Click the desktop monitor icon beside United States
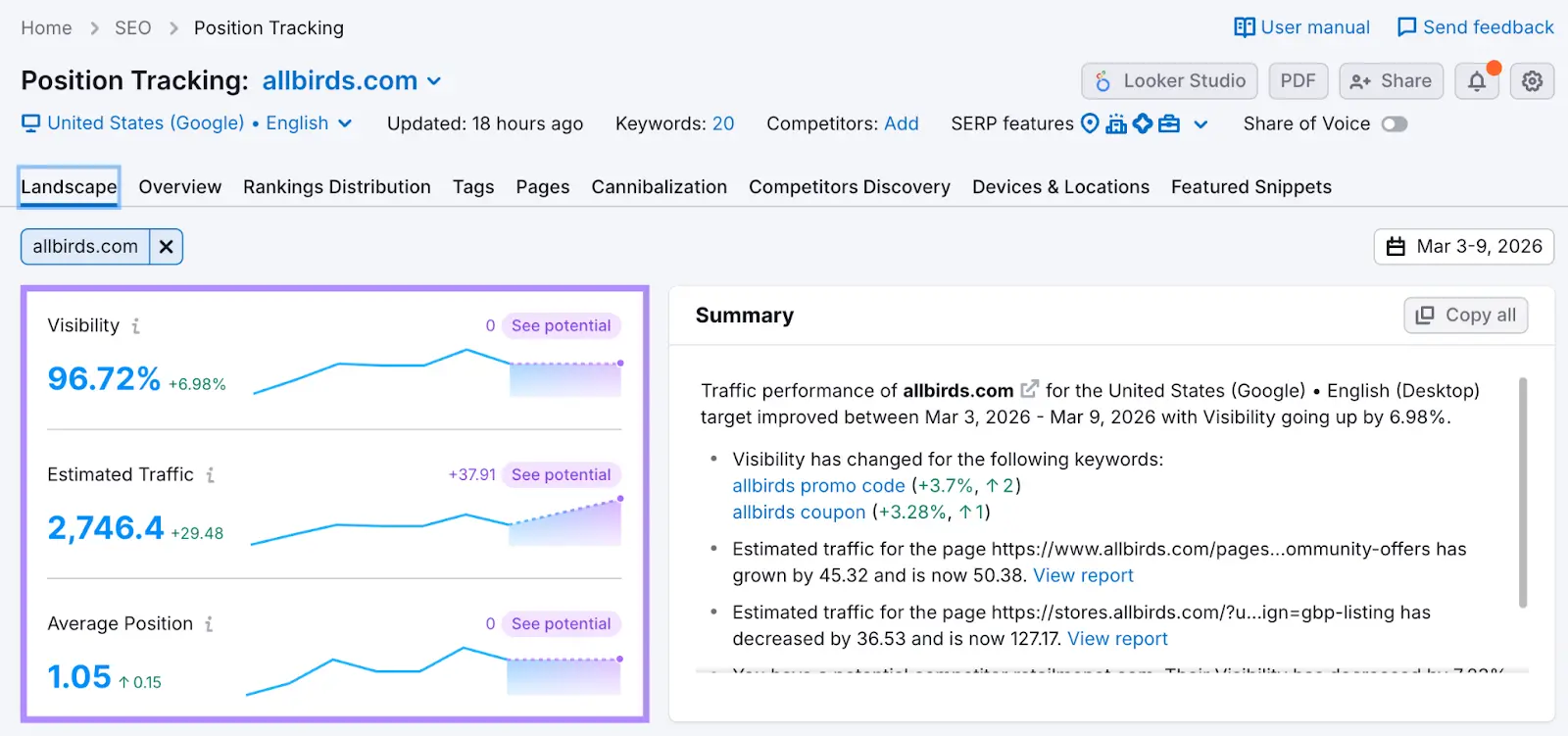Viewport: 1568px width, 736px height. 31,123
